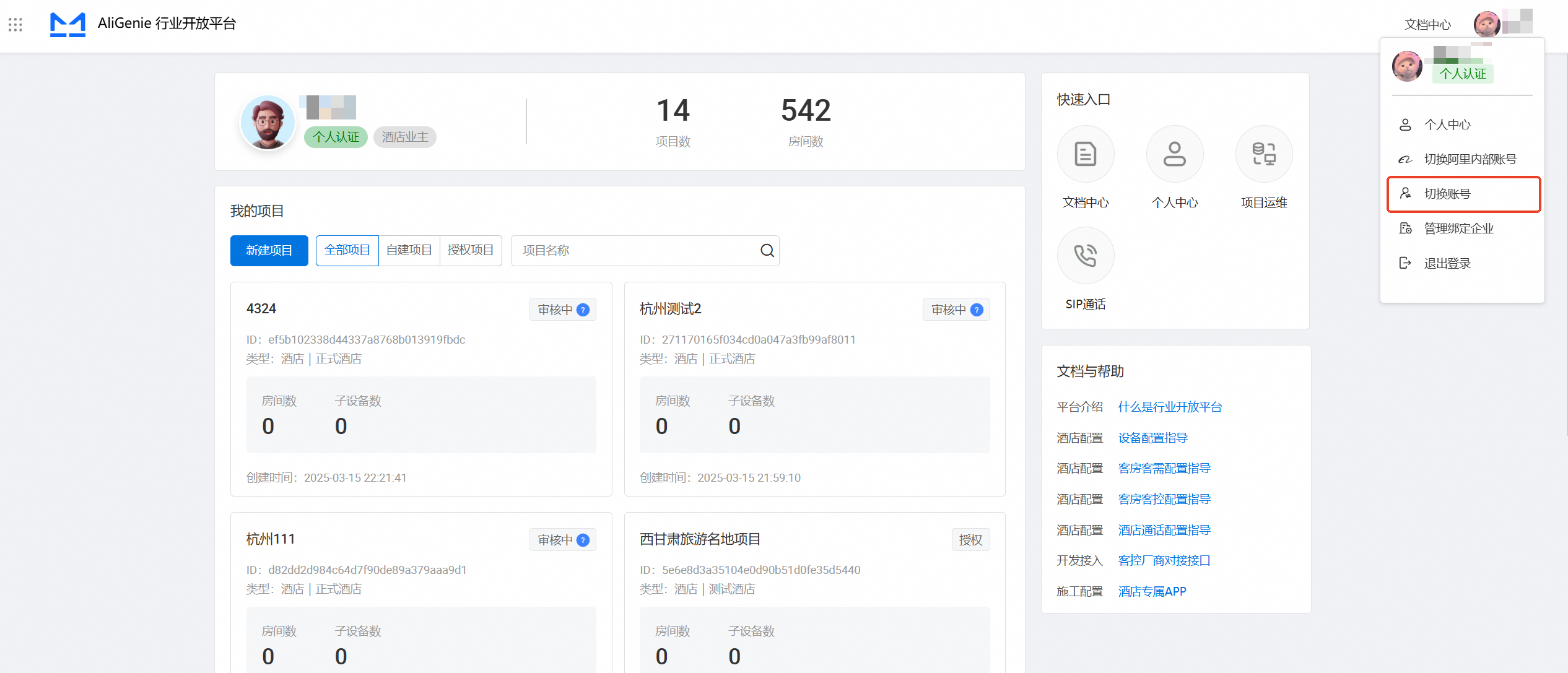Choose 退出登录 to log out

(x=1463, y=263)
